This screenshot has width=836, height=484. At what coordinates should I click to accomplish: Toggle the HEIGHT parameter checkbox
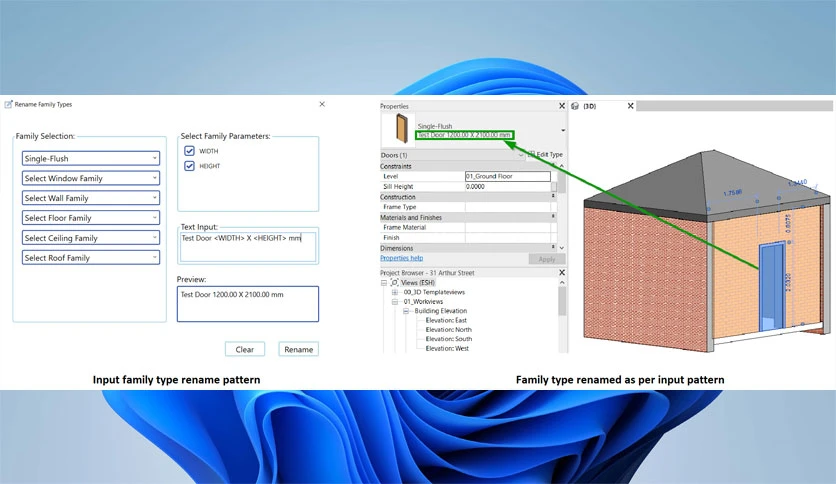pos(189,166)
